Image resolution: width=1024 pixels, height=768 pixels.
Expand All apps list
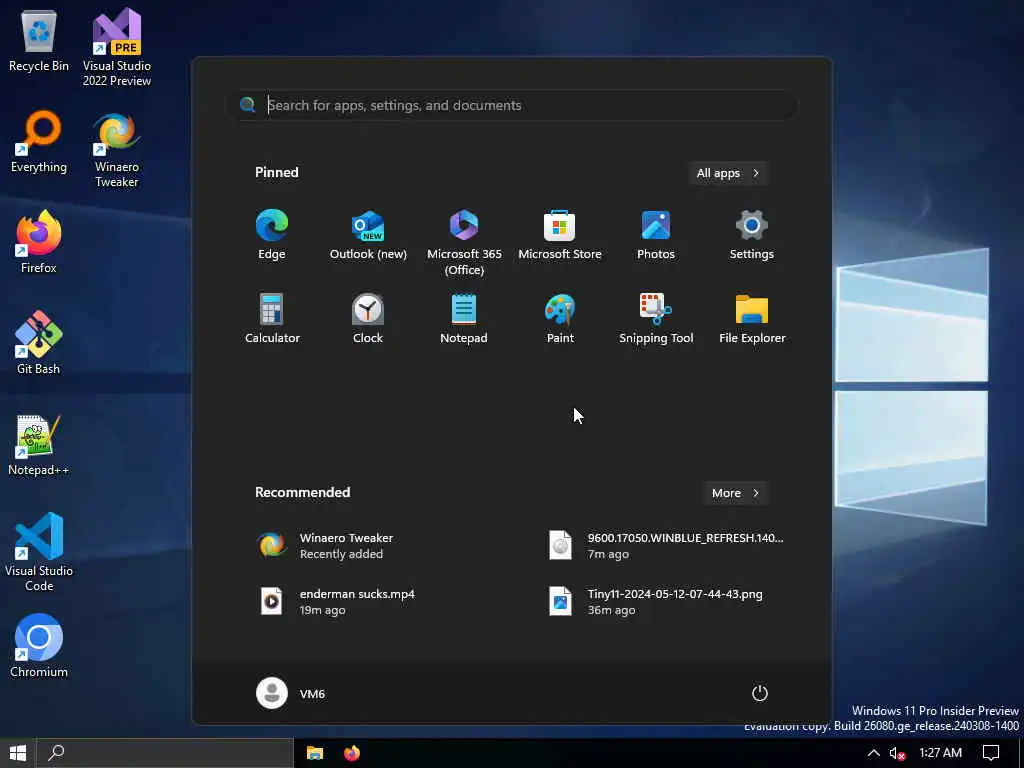pos(728,173)
